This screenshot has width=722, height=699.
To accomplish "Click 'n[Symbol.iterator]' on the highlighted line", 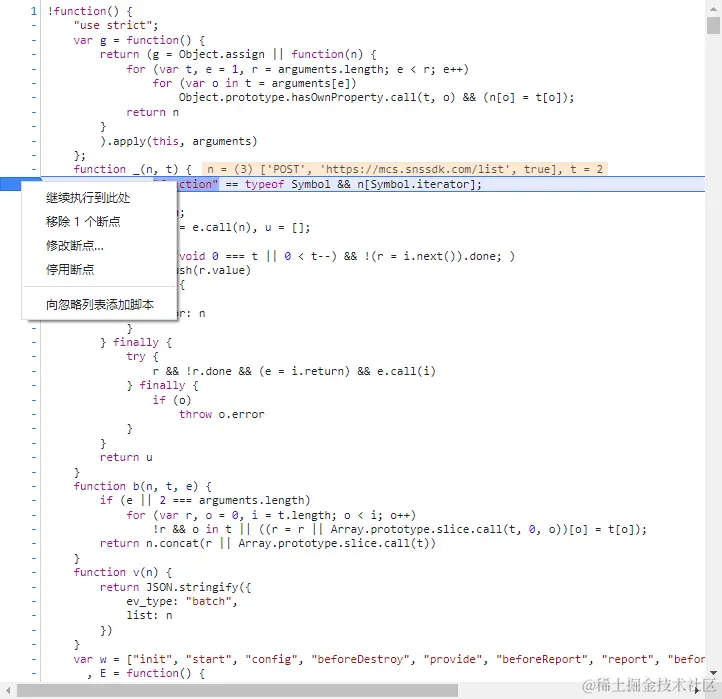I will point(416,184).
